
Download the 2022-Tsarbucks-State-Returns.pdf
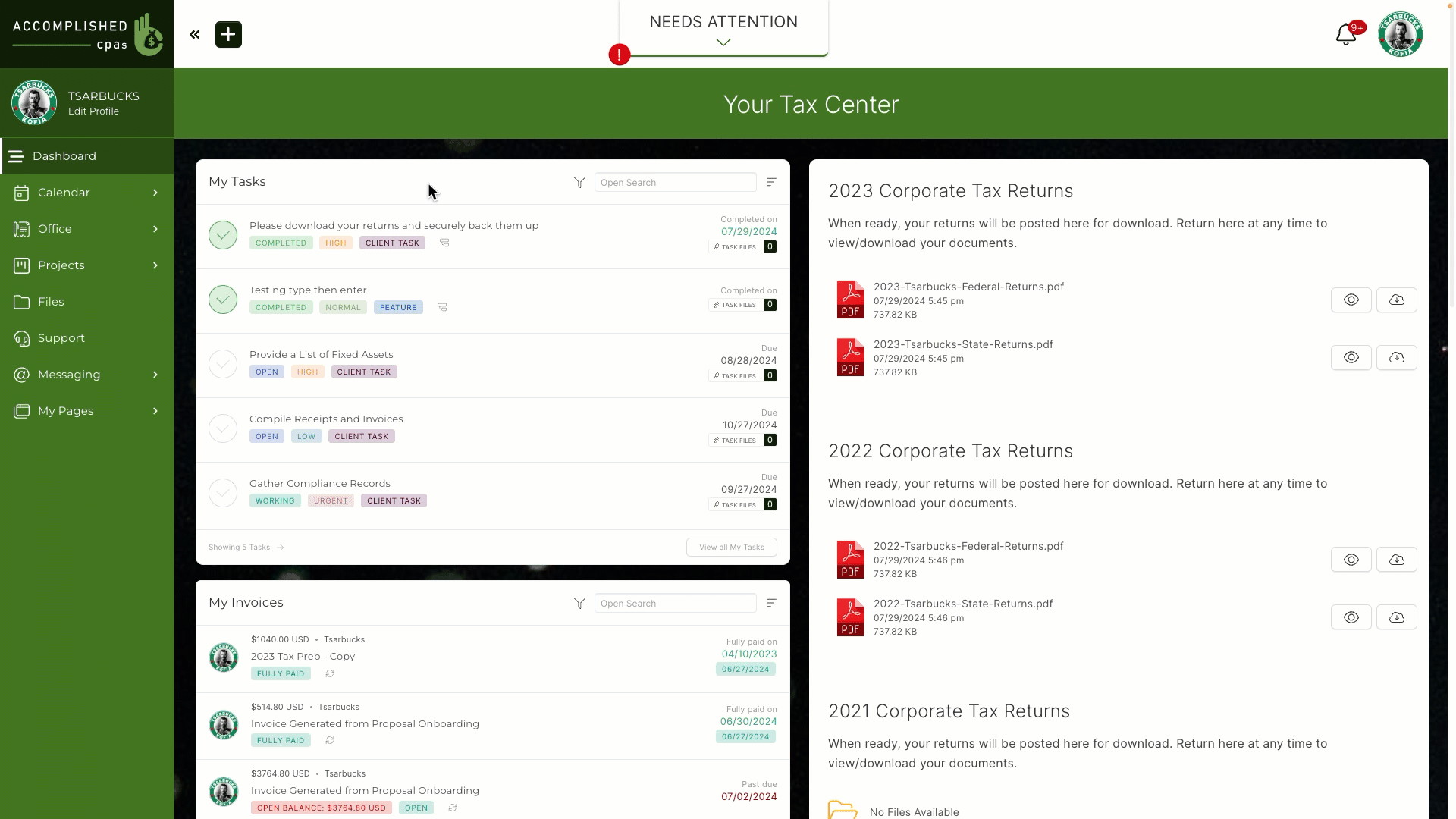click(1397, 617)
